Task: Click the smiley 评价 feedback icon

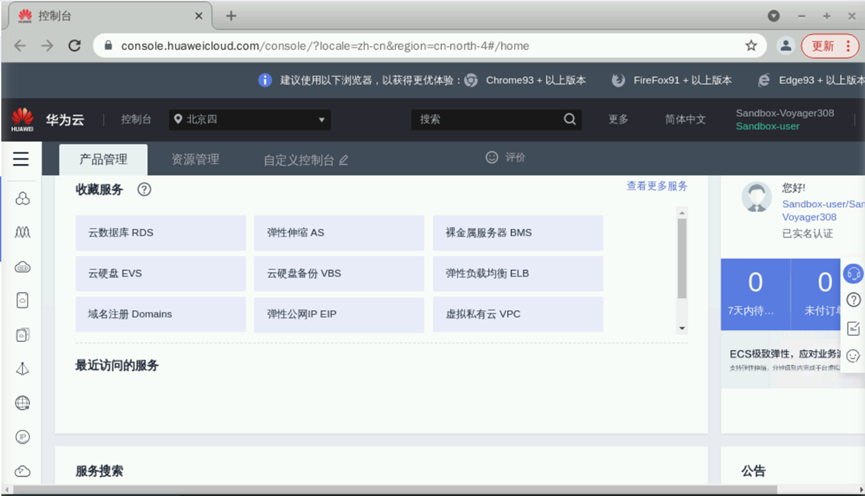Action: point(492,157)
